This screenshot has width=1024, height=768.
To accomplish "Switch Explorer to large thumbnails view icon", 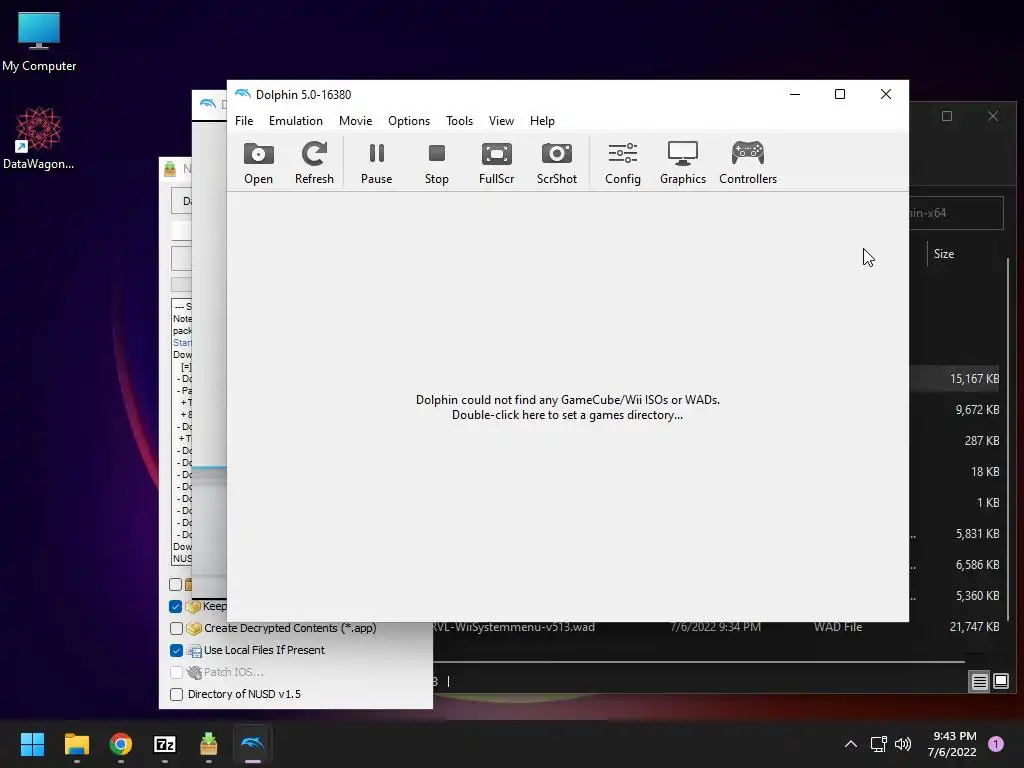I will (x=1000, y=682).
